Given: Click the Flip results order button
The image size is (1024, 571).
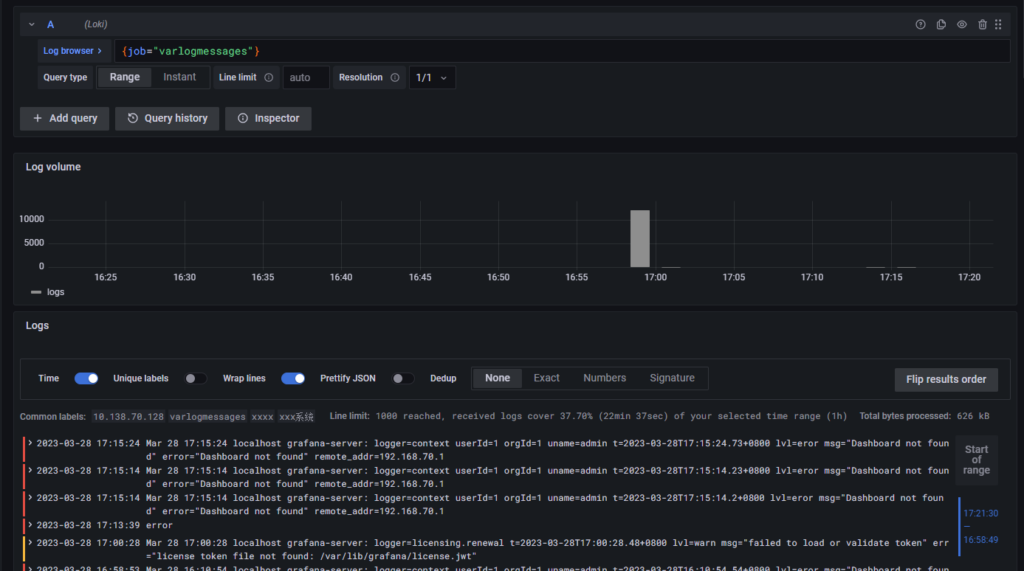Looking at the screenshot, I should tap(946, 379).
